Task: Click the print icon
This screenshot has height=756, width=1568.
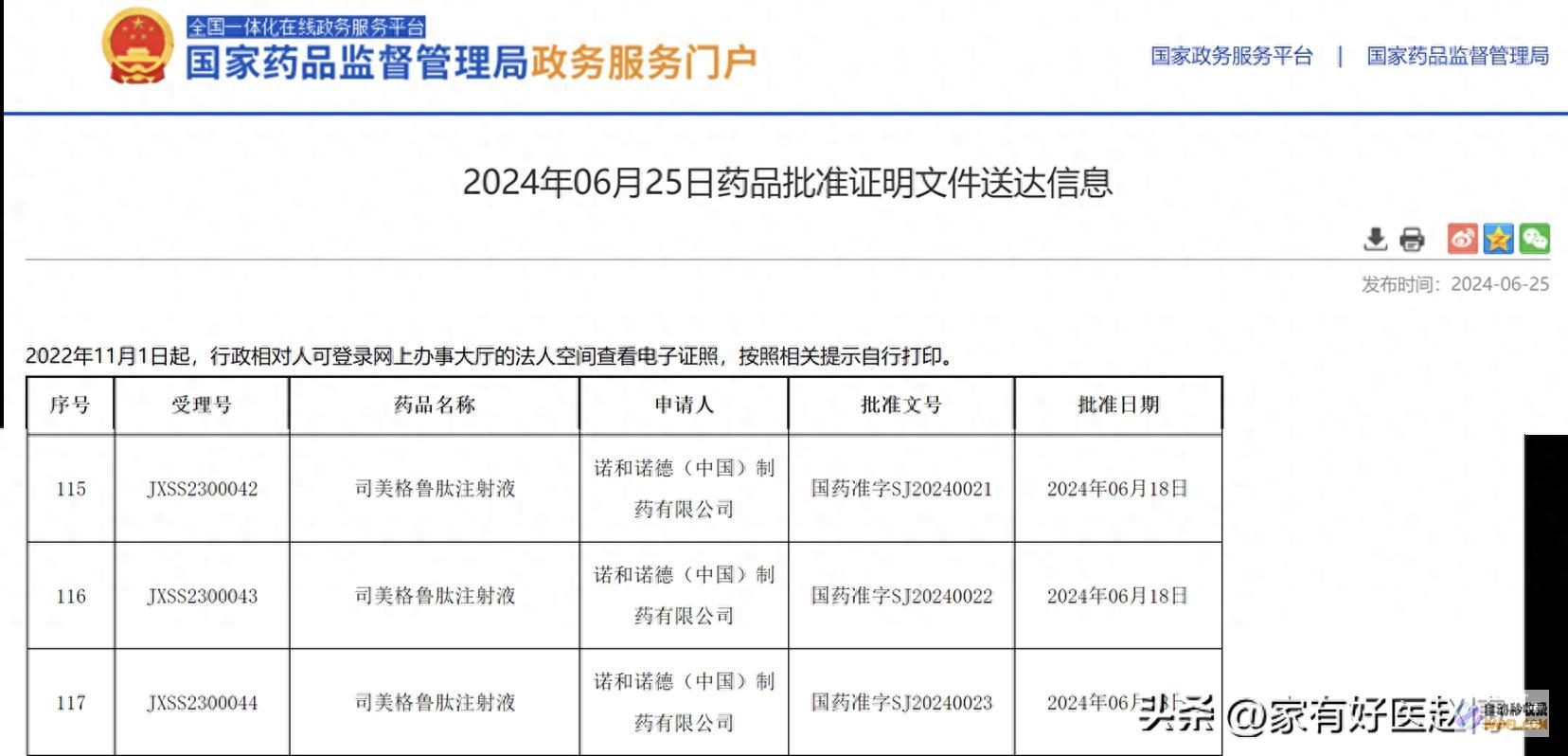Action: tap(1412, 239)
